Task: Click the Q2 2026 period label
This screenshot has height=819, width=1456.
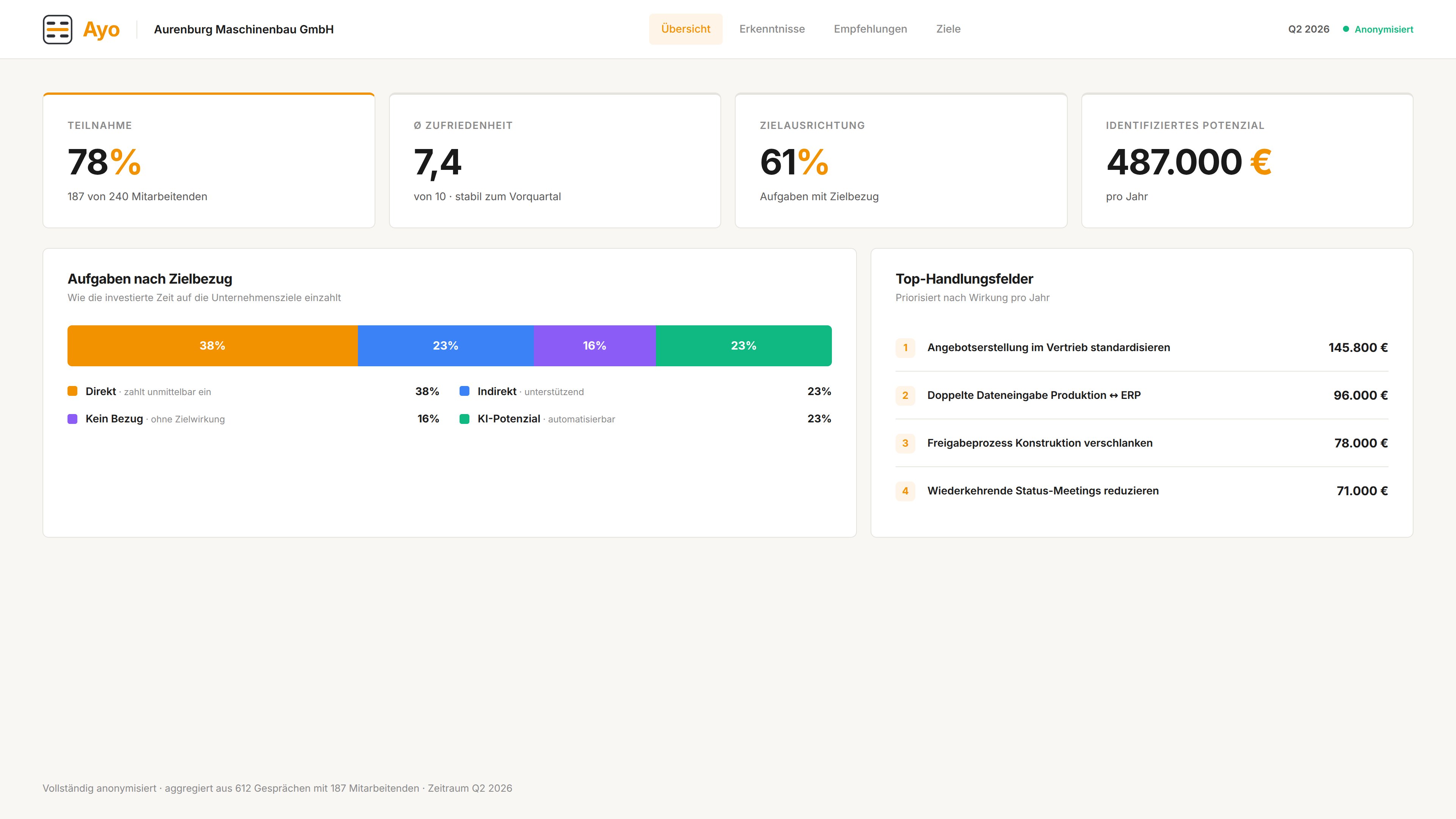Action: coord(1309,30)
